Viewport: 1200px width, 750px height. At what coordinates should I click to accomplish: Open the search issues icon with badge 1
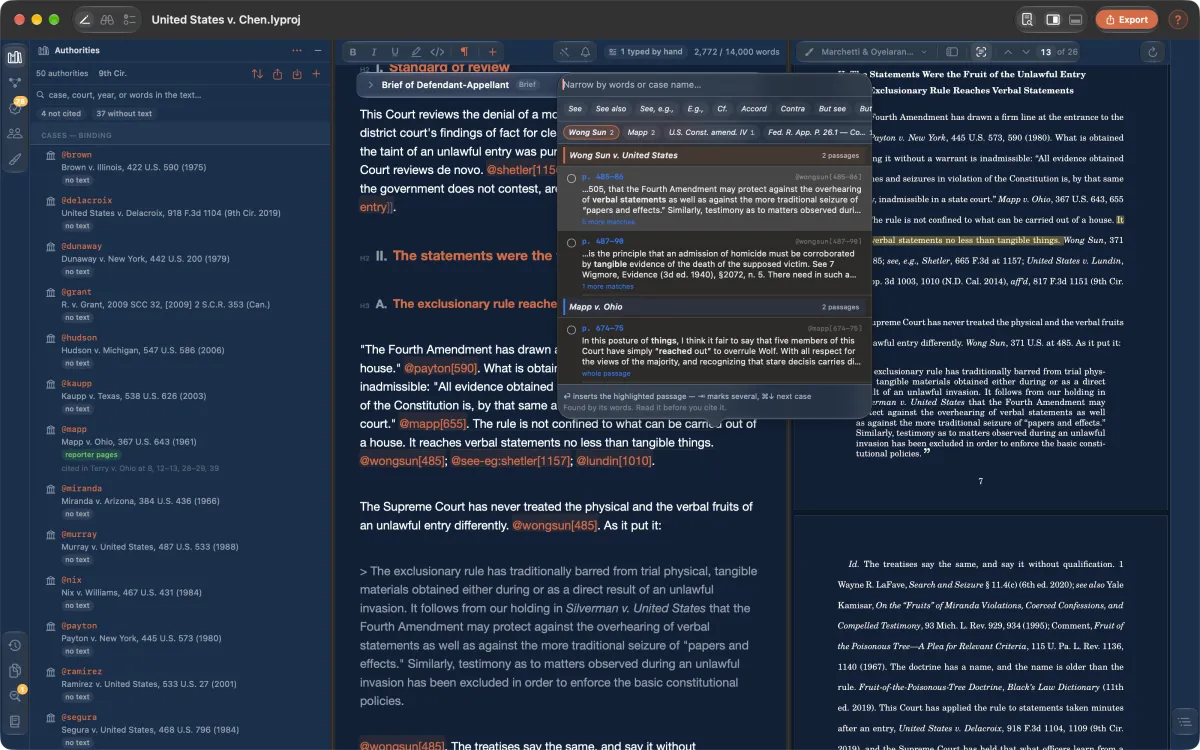[x=15, y=695]
